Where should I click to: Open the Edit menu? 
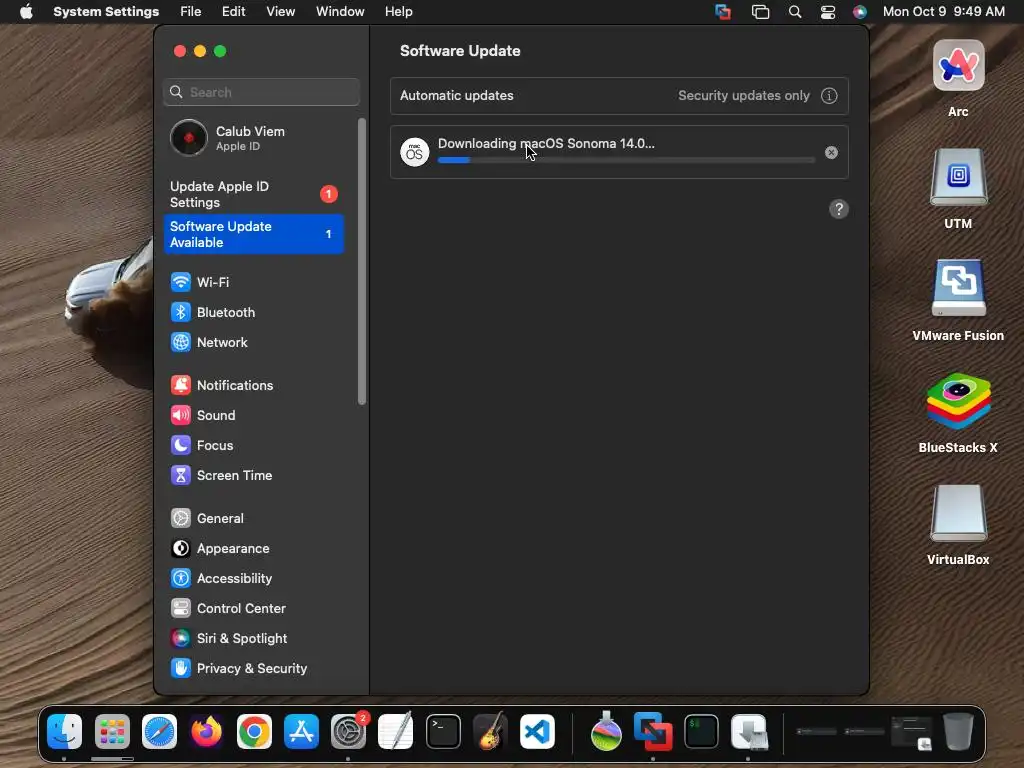[x=234, y=12]
